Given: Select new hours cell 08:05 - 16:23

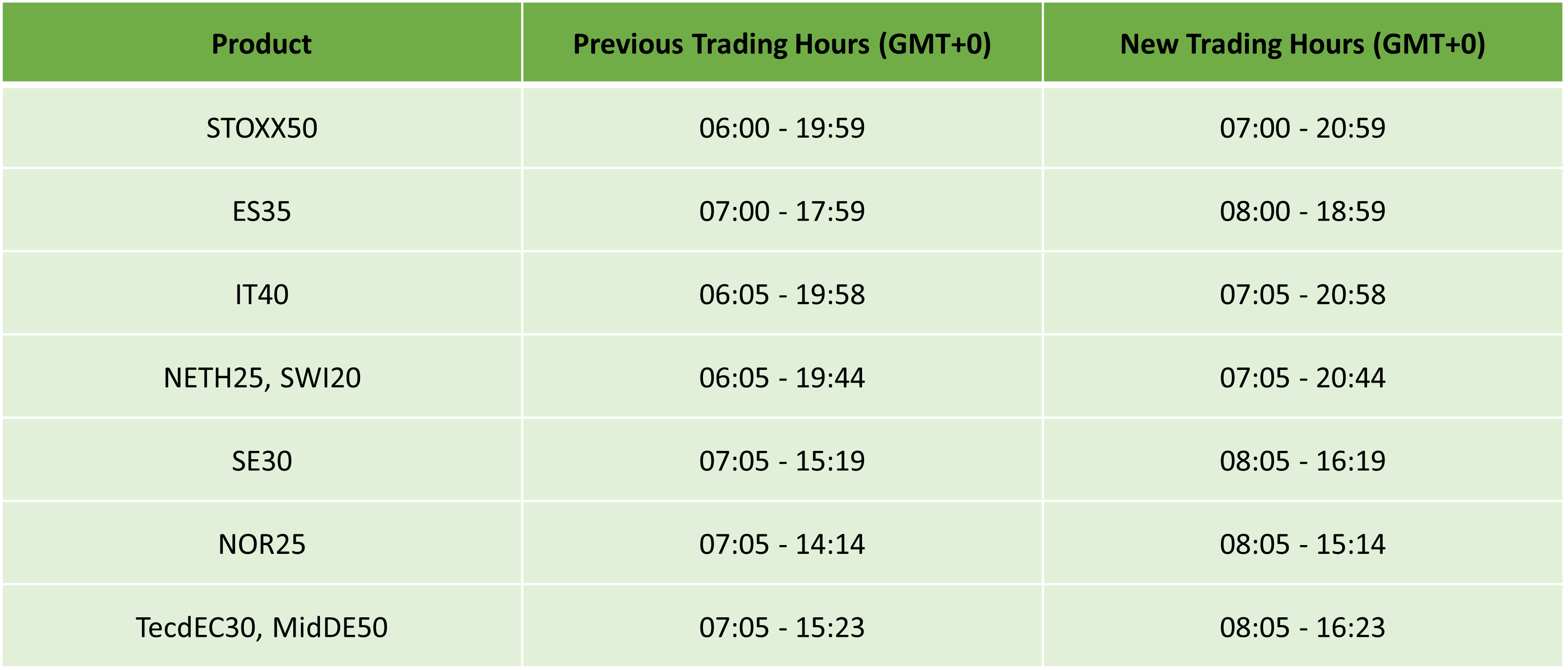Looking at the screenshot, I should click(1303, 627).
